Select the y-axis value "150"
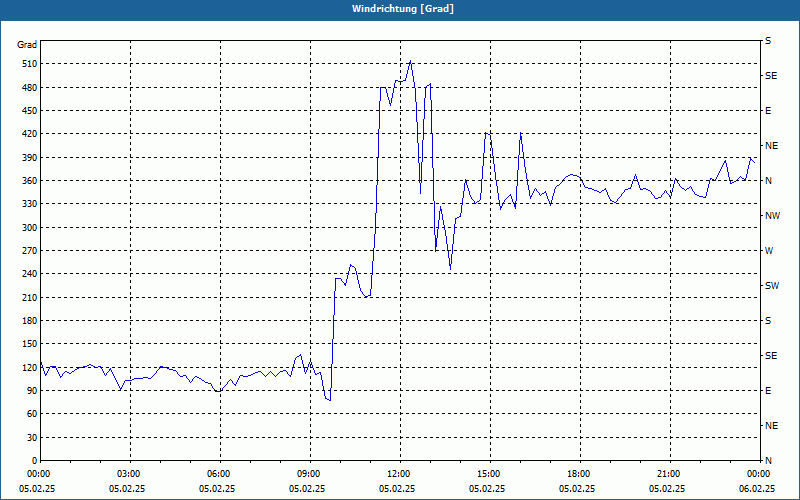This screenshot has height=500, width=800. pos(30,344)
